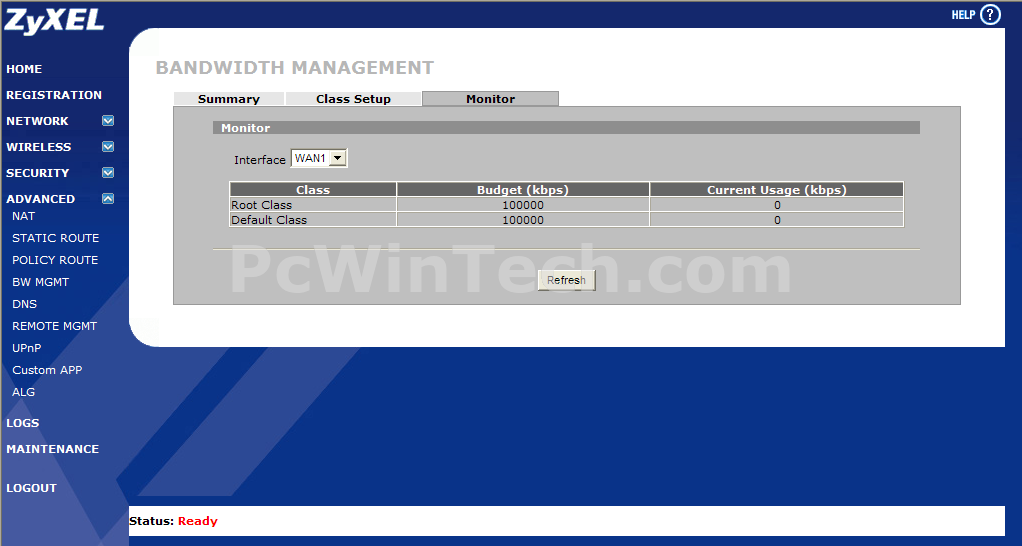
Task: Click the BANDWIDTH MANAGEMENT page title
Action: 295,68
